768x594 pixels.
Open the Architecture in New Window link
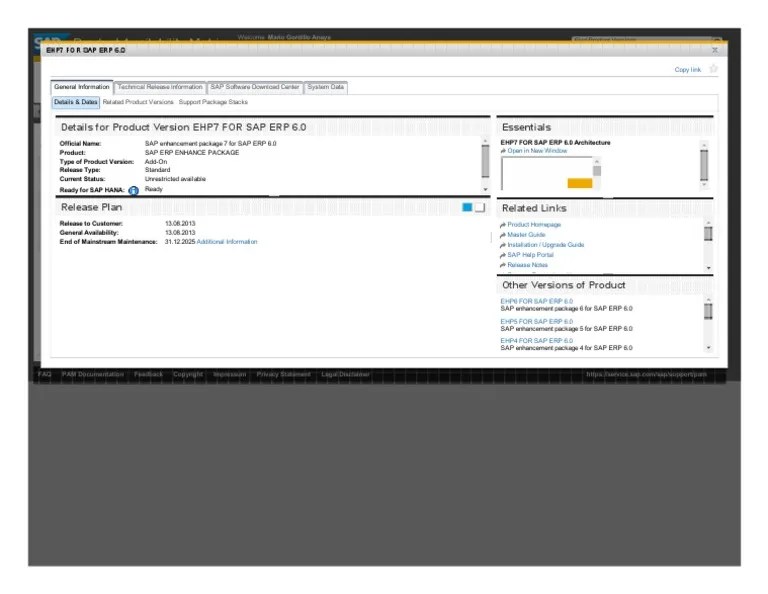(x=537, y=151)
